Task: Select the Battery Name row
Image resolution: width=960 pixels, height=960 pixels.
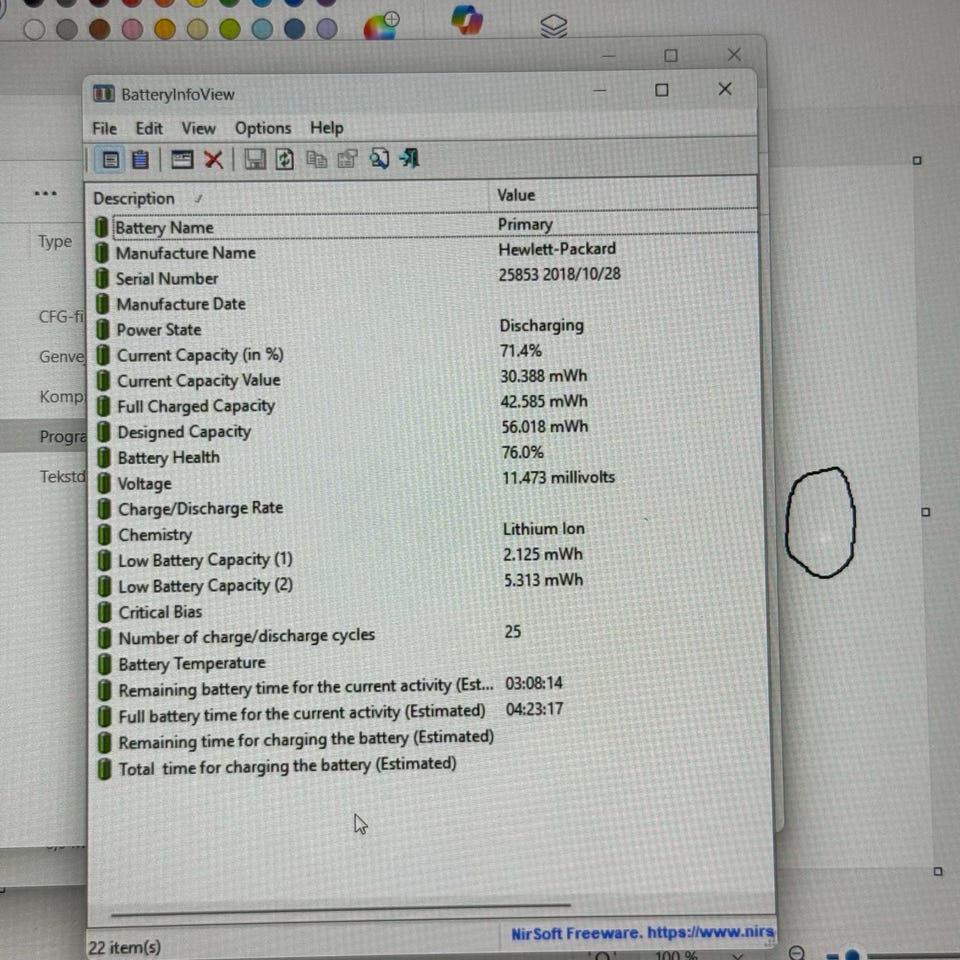Action: coord(426,226)
